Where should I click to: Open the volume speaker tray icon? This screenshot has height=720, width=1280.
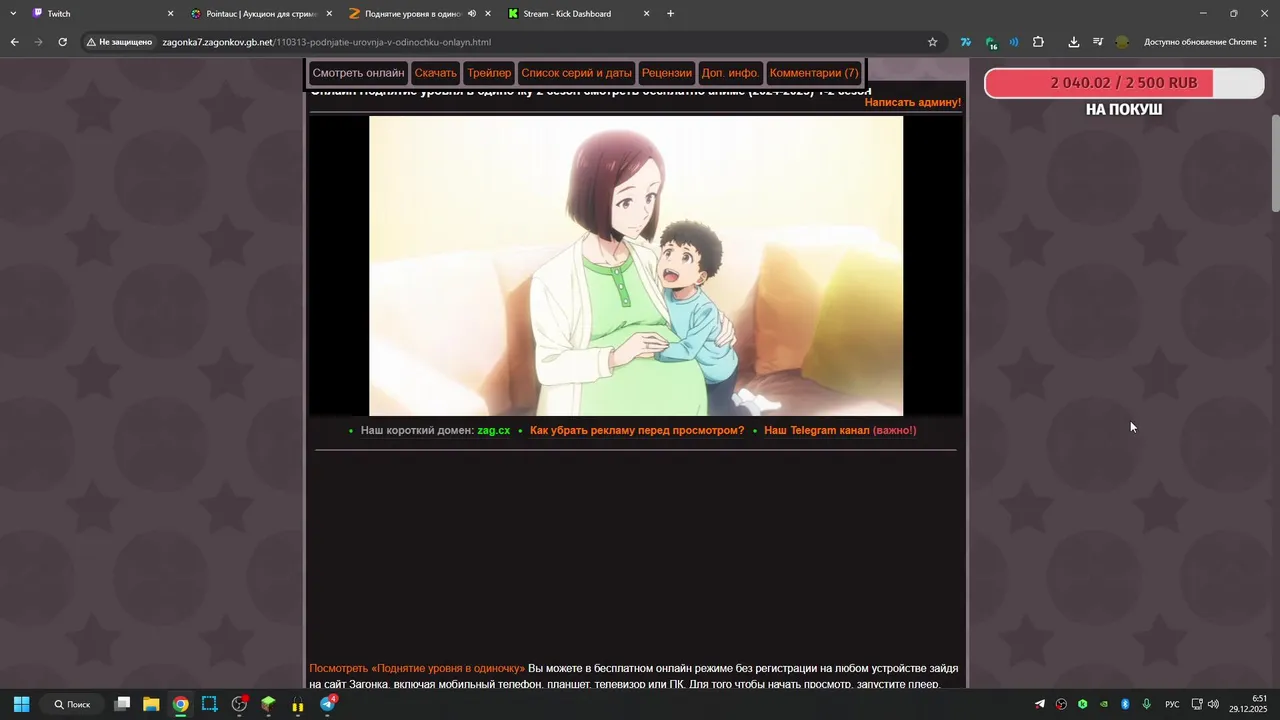tap(1213, 704)
